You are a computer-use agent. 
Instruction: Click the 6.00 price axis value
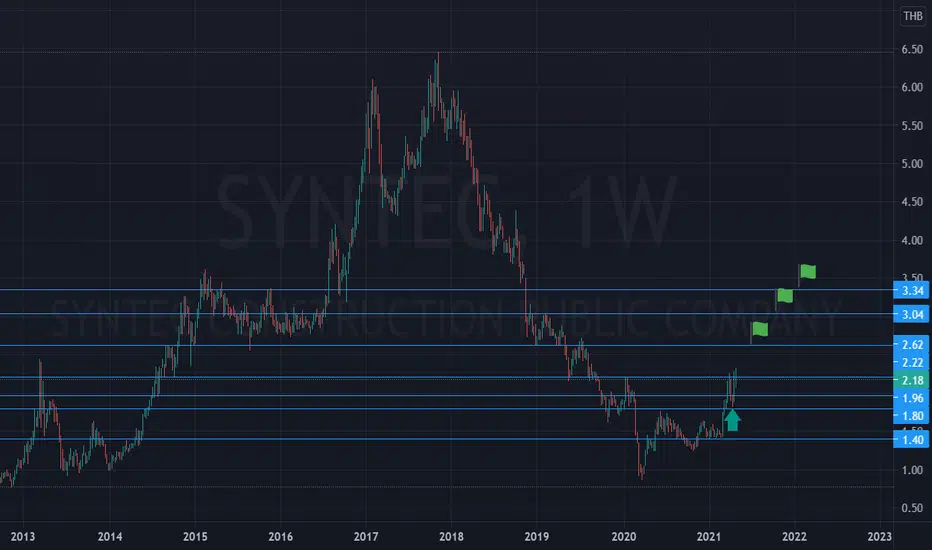pos(912,87)
